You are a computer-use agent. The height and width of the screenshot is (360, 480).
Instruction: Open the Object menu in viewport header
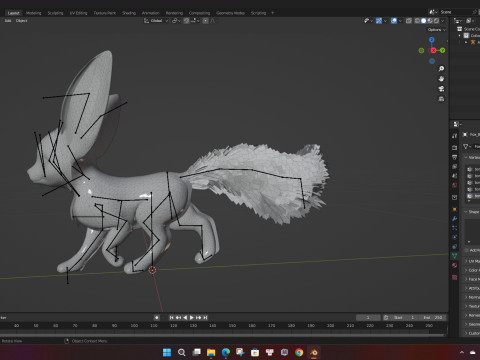[x=21, y=21]
